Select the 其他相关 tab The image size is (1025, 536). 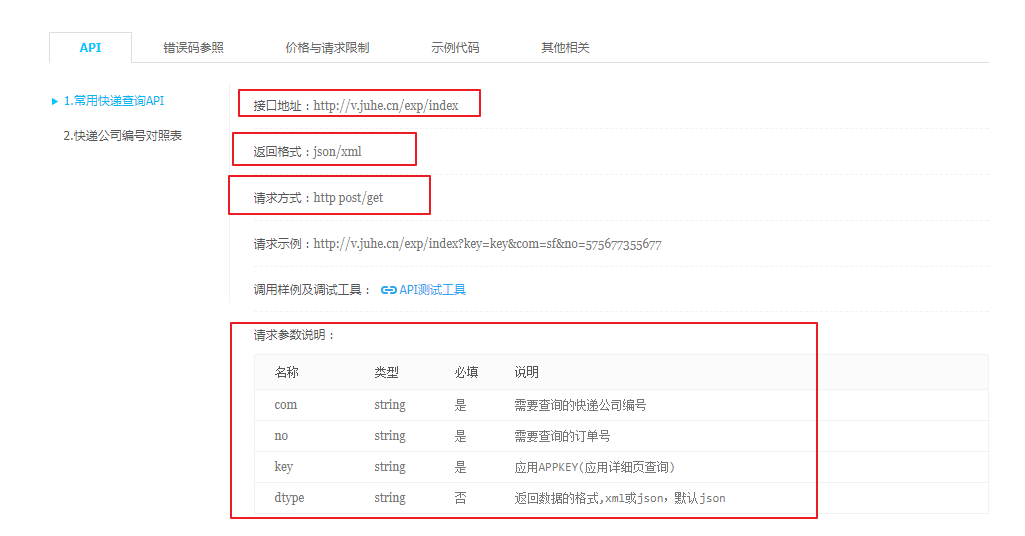coord(565,47)
